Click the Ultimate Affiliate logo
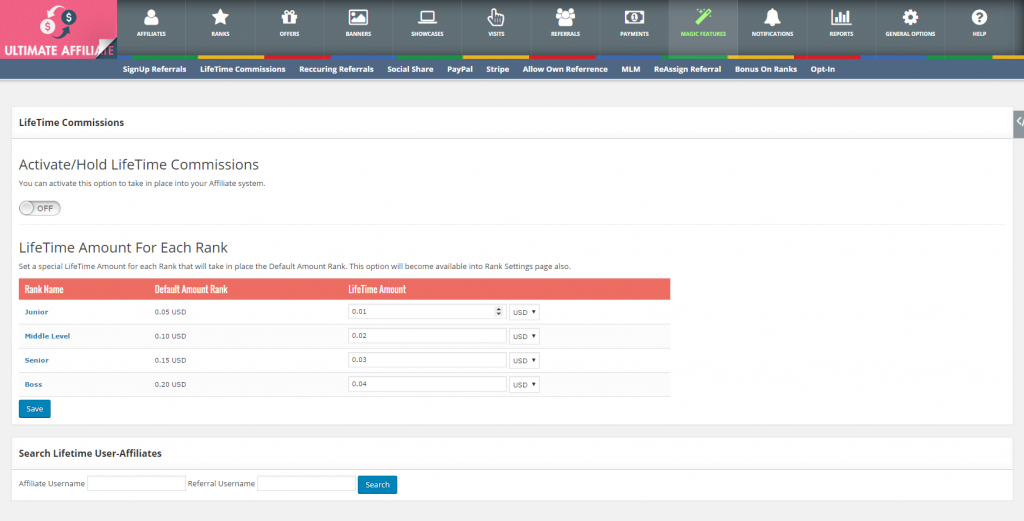This screenshot has width=1024, height=521. (x=59, y=29)
